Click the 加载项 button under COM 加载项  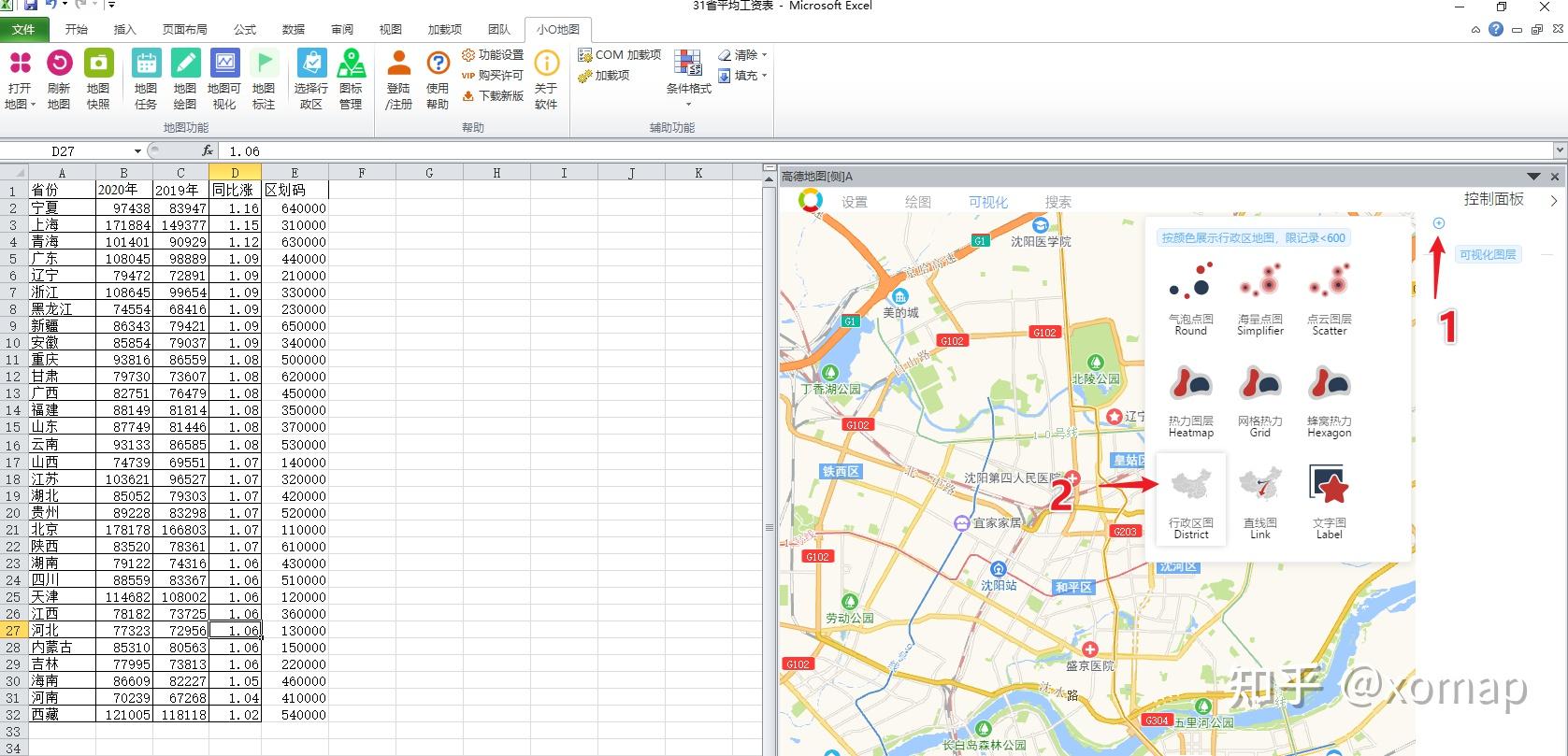click(604, 76)
